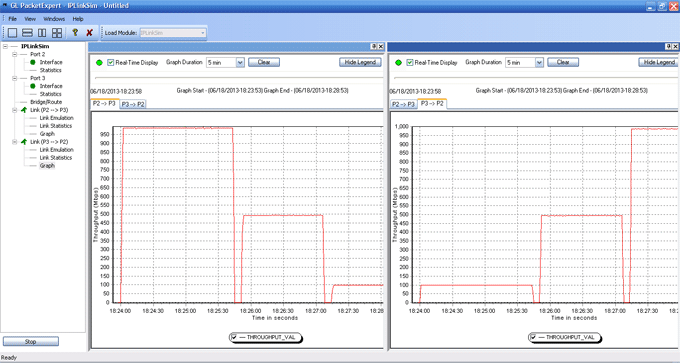
Task: Select the single window layout icon
Action: (x=13, y=33)
